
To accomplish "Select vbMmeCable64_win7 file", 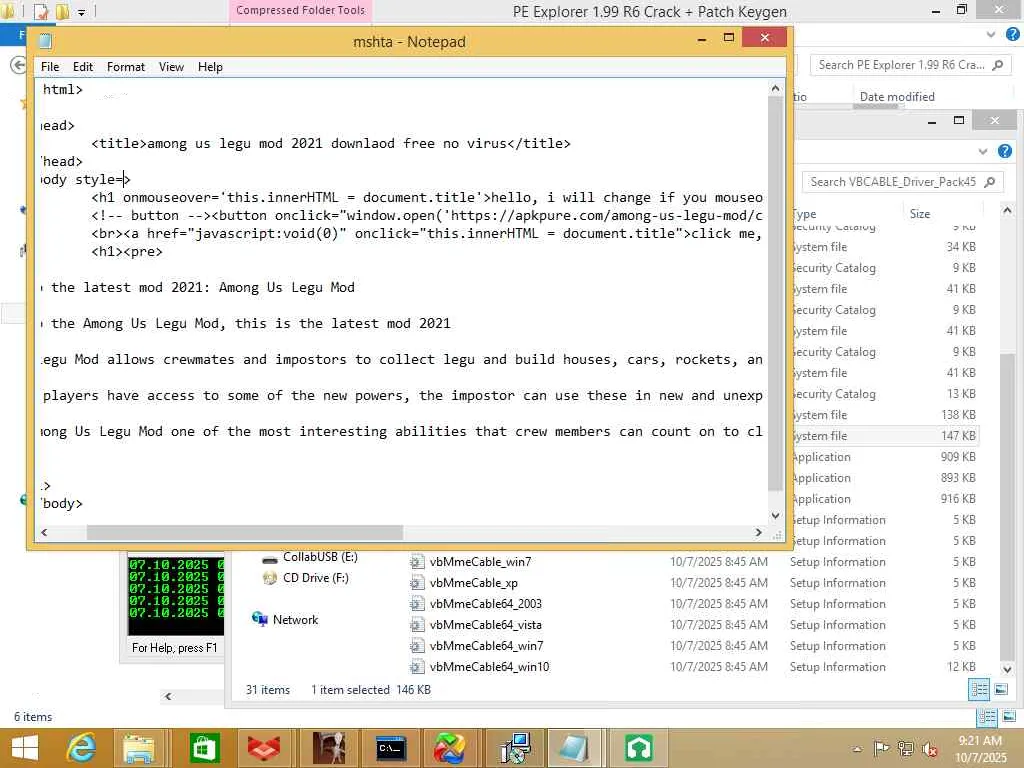I will (x=486, y=645).
